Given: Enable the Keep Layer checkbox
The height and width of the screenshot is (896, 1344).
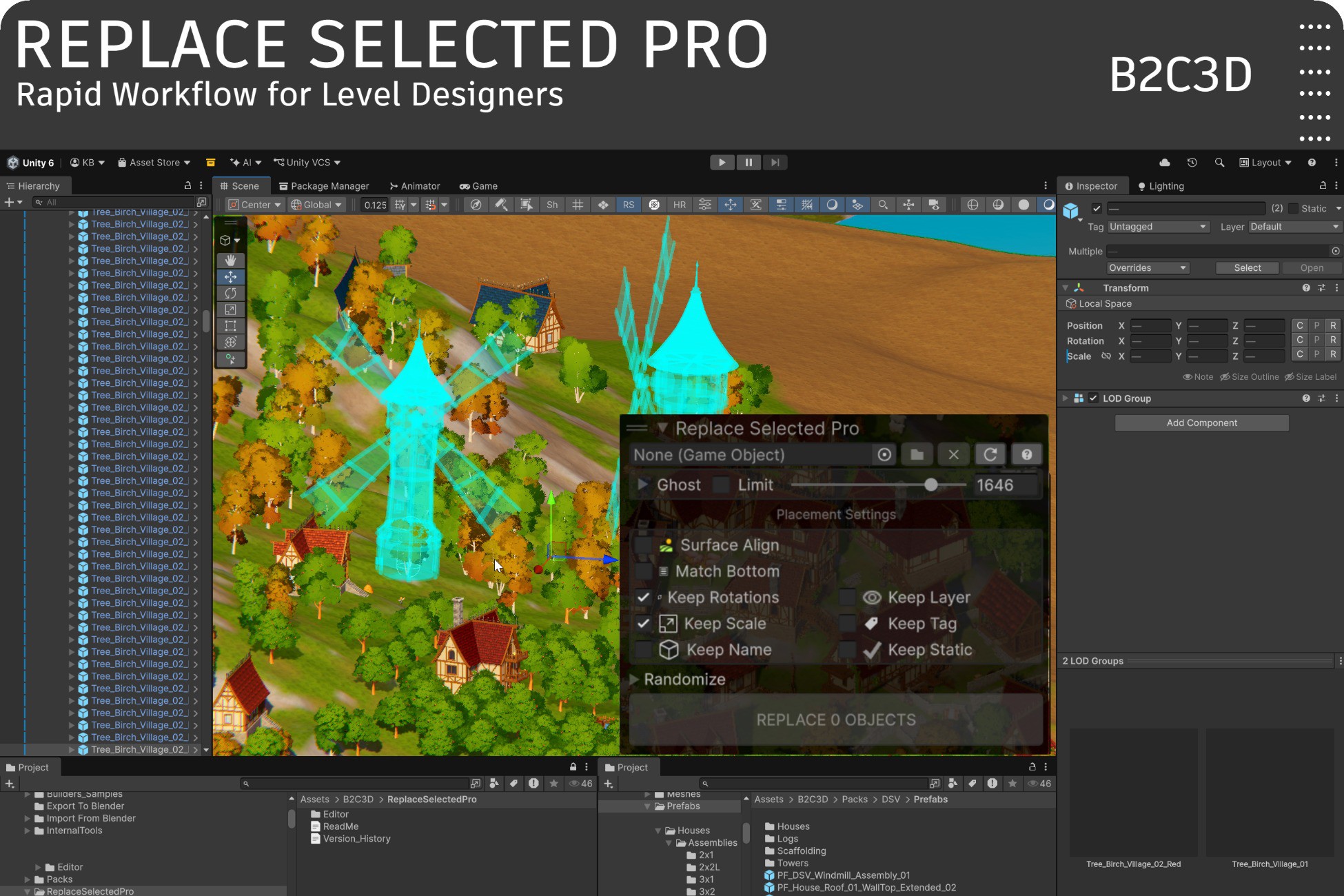Looking at the screenshot, I should pos(847,598).
